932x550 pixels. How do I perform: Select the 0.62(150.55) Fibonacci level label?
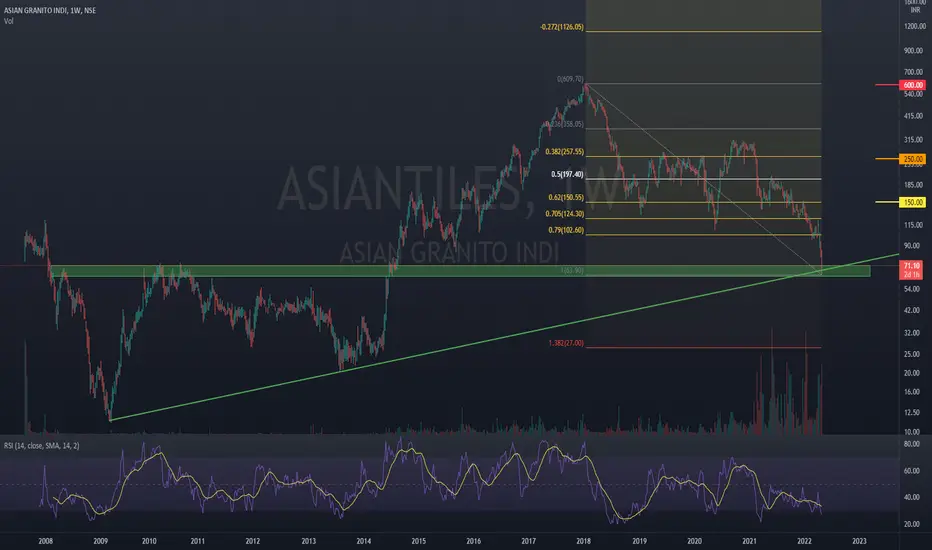[x=566, y=197]
